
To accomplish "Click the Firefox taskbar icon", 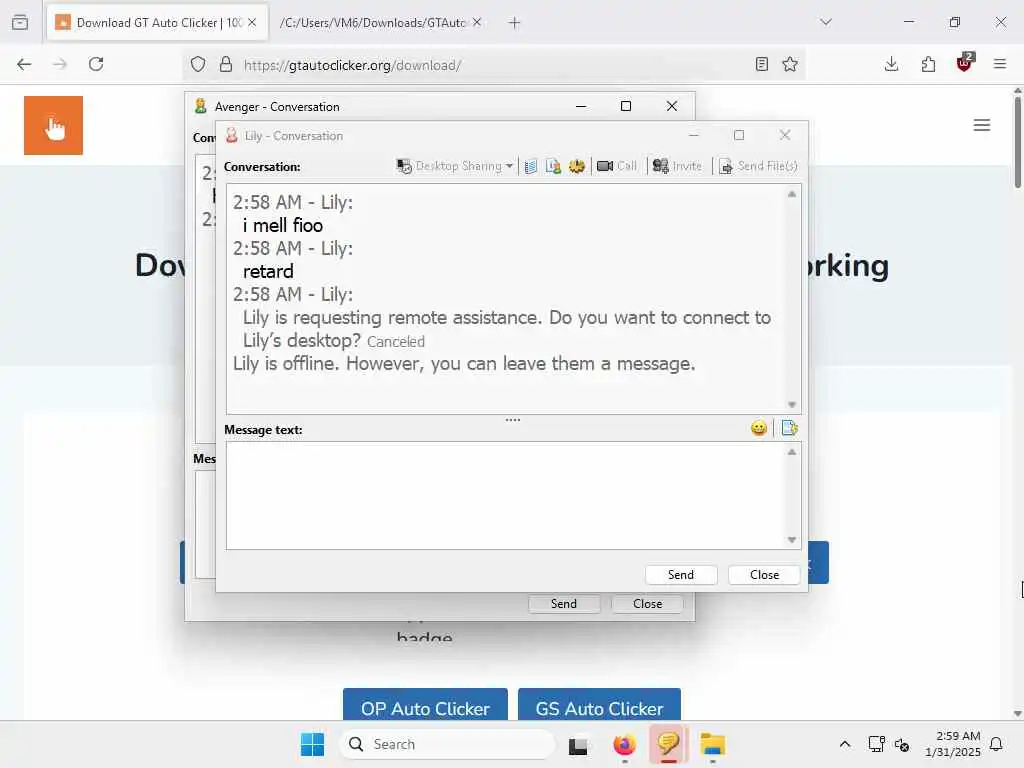I will (624, 744).
